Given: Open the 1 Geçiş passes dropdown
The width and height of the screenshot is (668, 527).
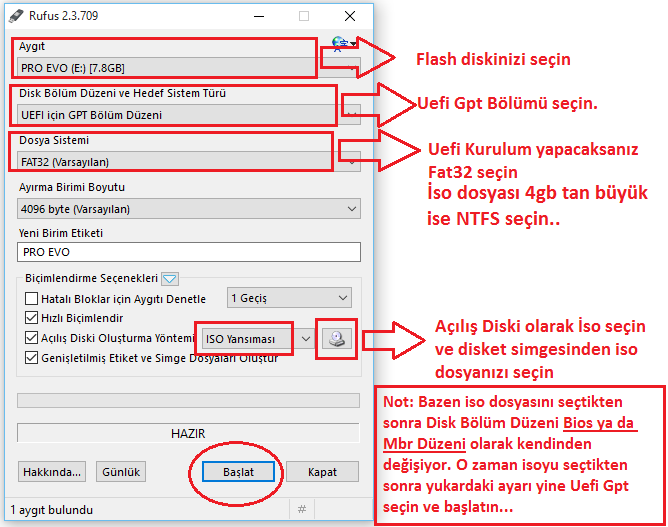Looking at the screenshot, I should click(289, 298).
